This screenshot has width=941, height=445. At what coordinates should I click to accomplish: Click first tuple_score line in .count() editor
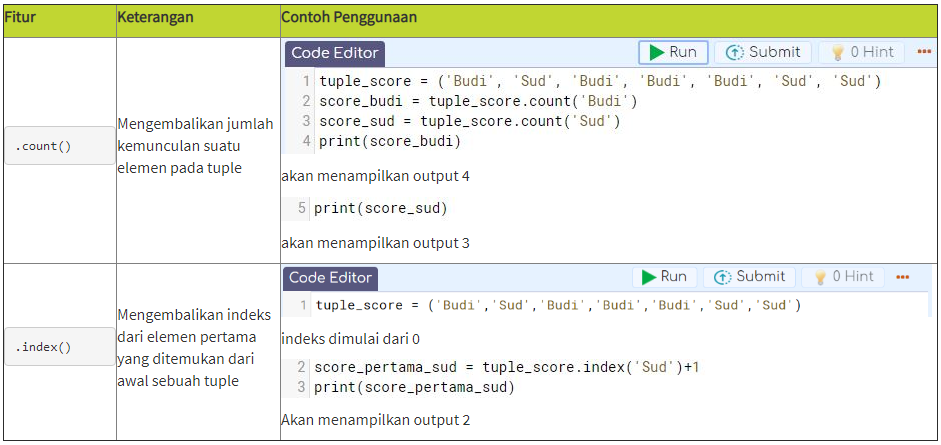click(x=600, y=81)
